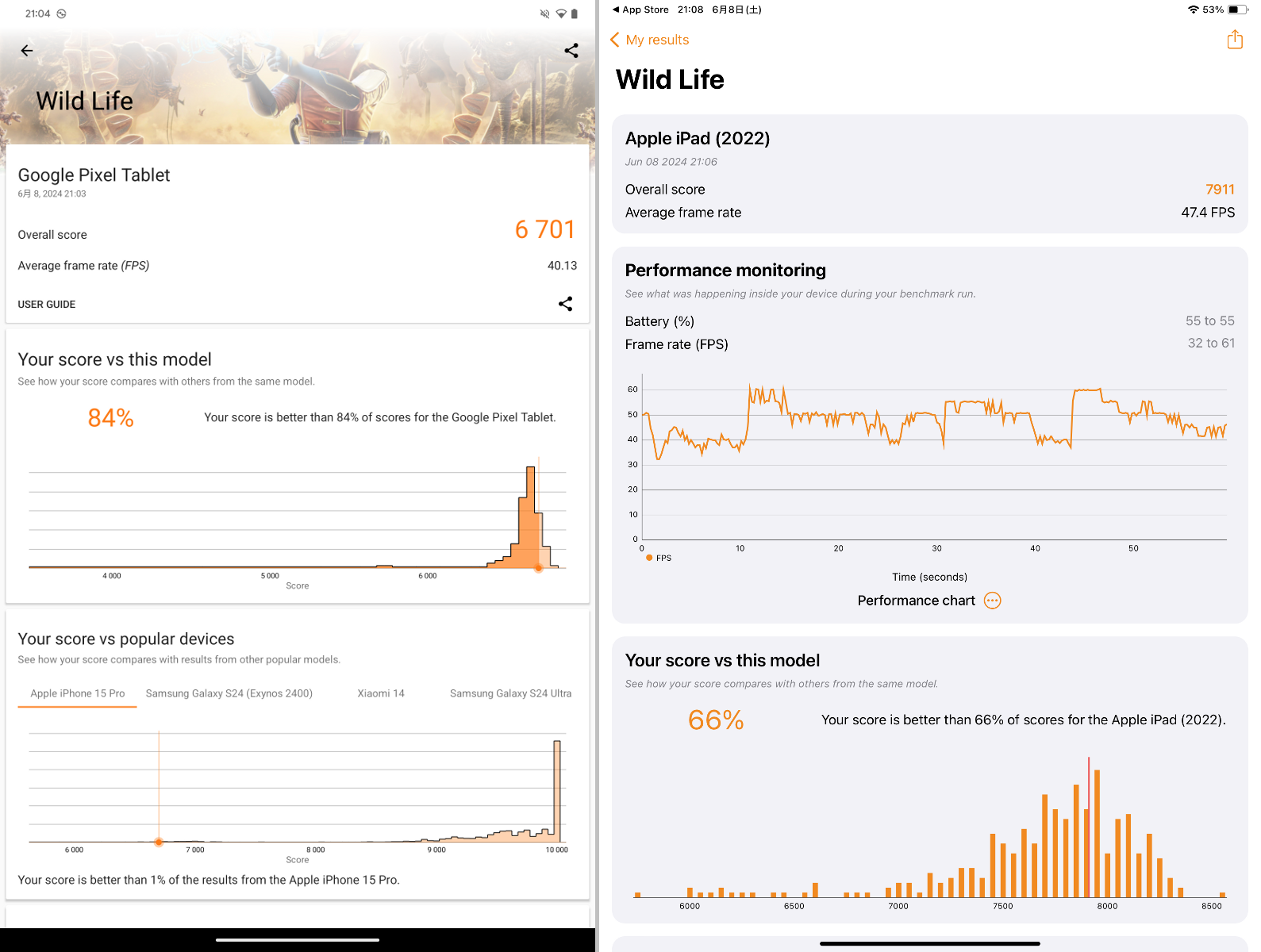Toggle the FPS legend marker below the chart
This screenshot has width=1261, height=952.
(x=648, y=558)
